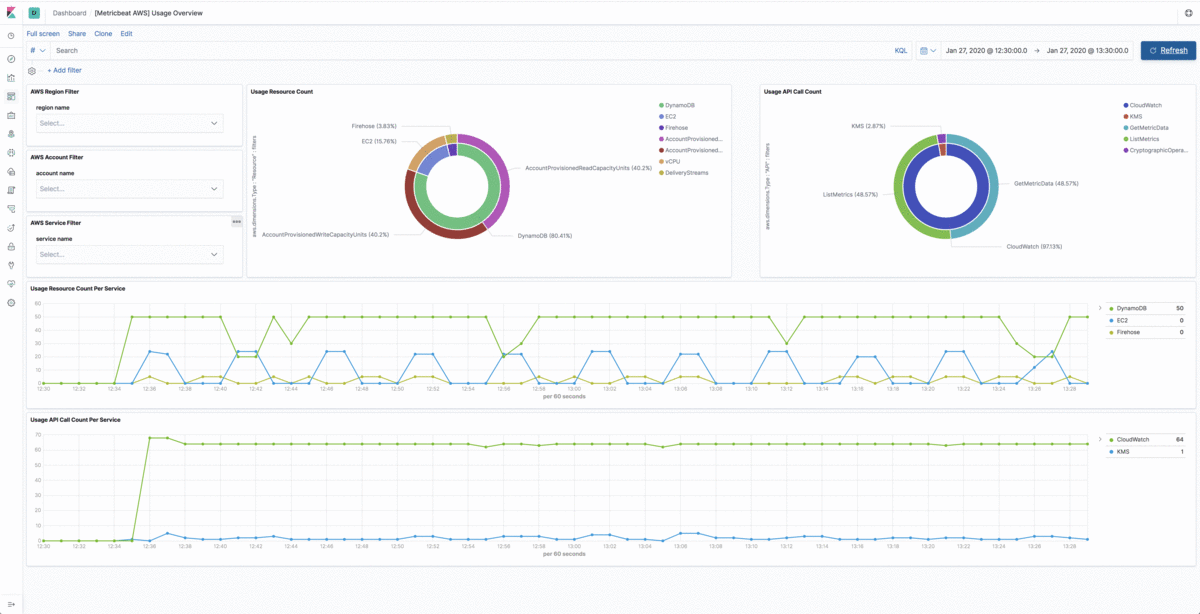Expand the service name Select dropdown

(129, 254)
